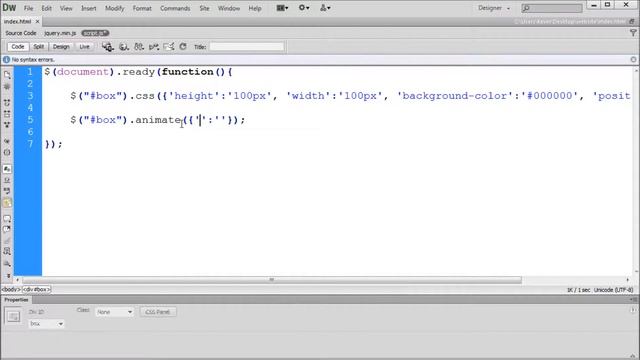The height and width of the screenshot is (360, 640).
Task: Expand coding toolbar overflow arrow
Action: click(x=8, y=276)
